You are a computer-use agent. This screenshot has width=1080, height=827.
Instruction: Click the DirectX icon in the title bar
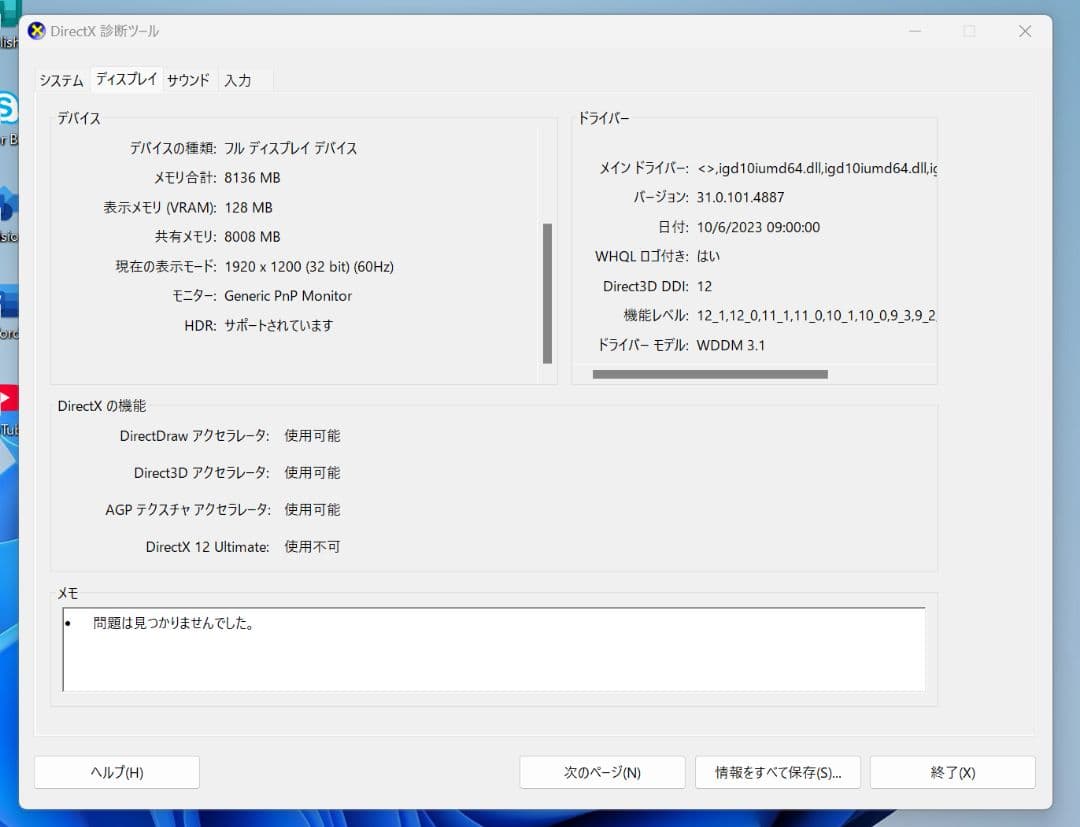(x=37, y=31)
